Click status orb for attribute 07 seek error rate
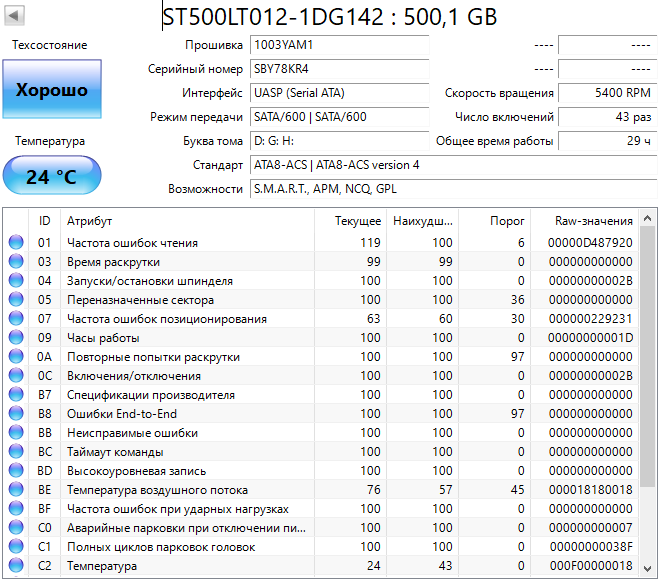Image resolution: width=666 pixels, height=587 pixels. point(16,318)
